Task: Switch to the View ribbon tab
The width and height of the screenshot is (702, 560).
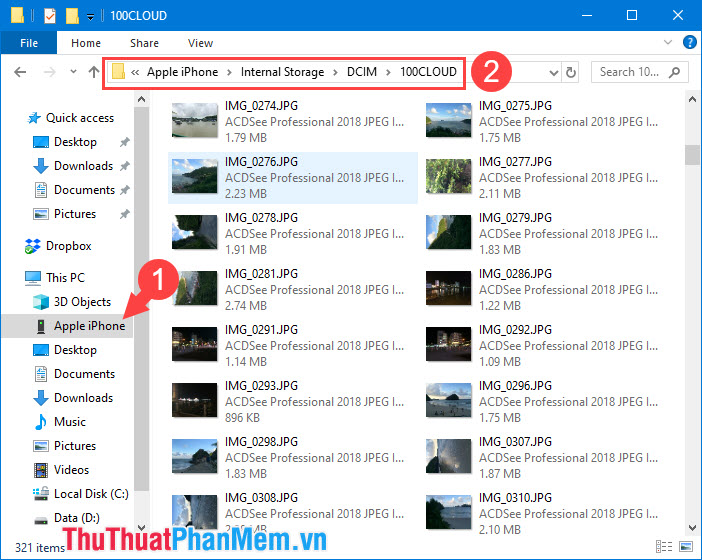Action: tap(200, 43)
